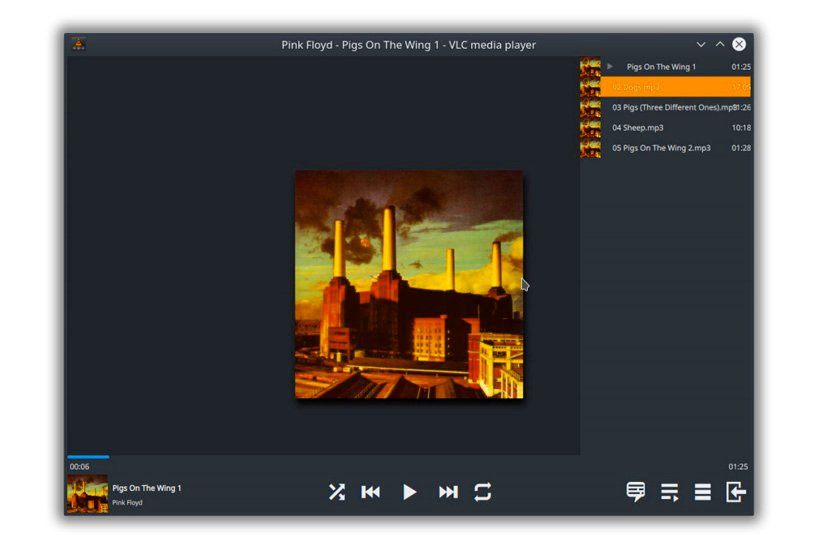Toggle the playlist view icon

[x=670, y=492]
